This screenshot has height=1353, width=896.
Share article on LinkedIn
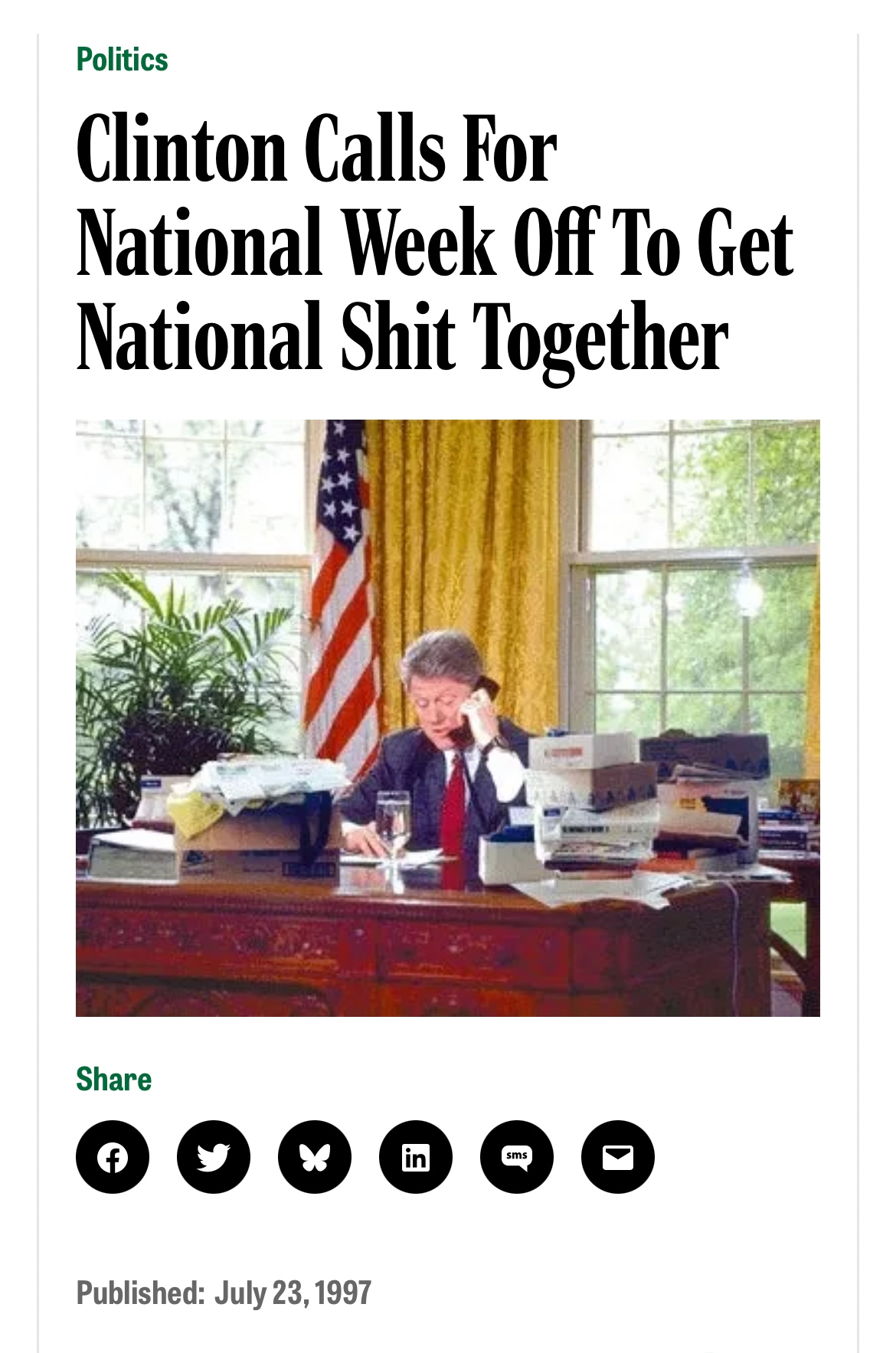416,1156
